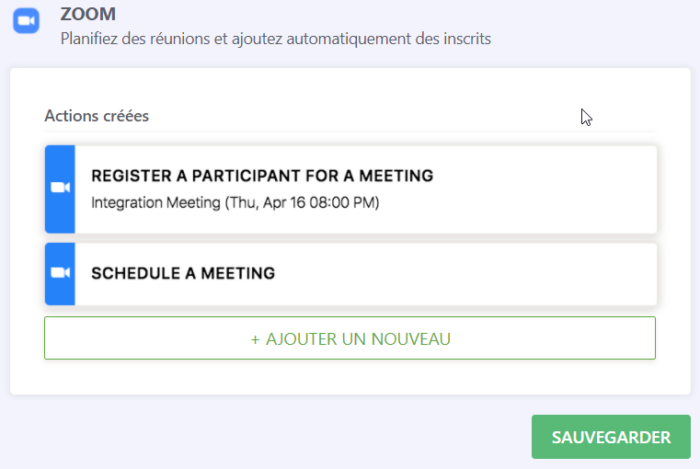The image size is (700, 469).
Task: Click the plus sign in Ajouter un nouveau
Action: tap(255, 339)
